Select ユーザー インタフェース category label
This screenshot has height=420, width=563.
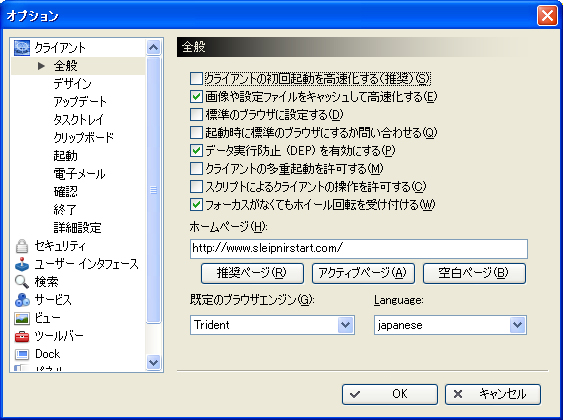(x=87, y=264)
